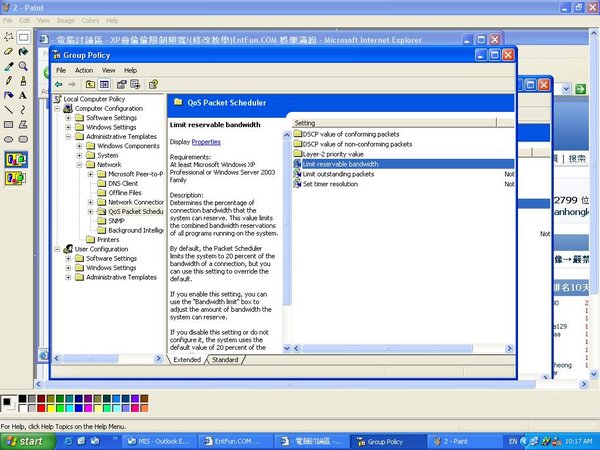The image size is (600, 450).
Task: Choose the Eraser tool in Paint
Action: tap(8, 51)
